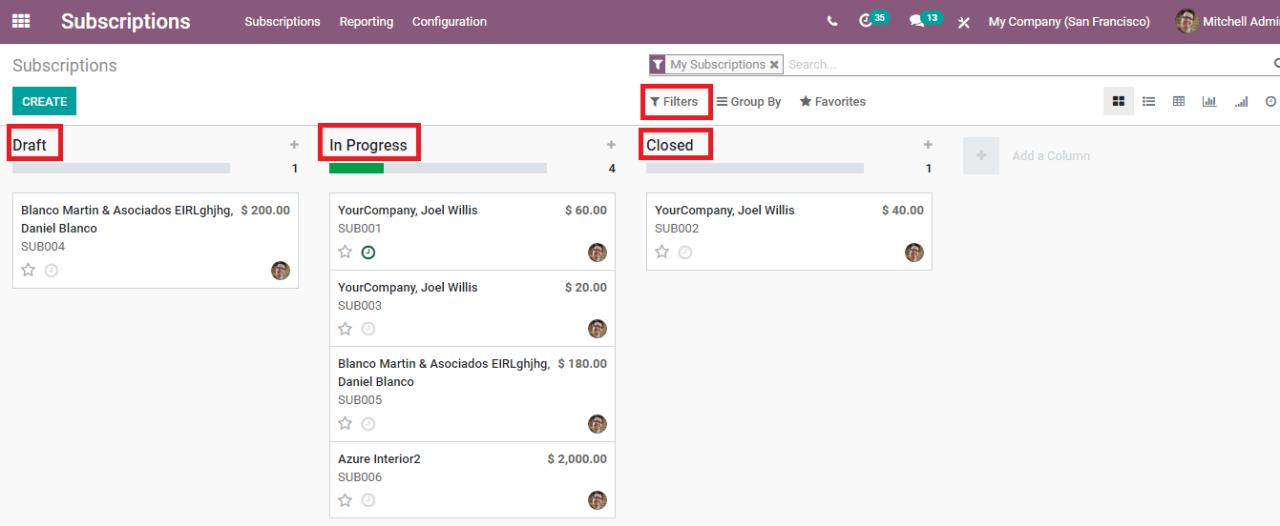
Task: Star the SUB005 subscription as favorite
Action: pyautogui.click(x=345, y=424)
